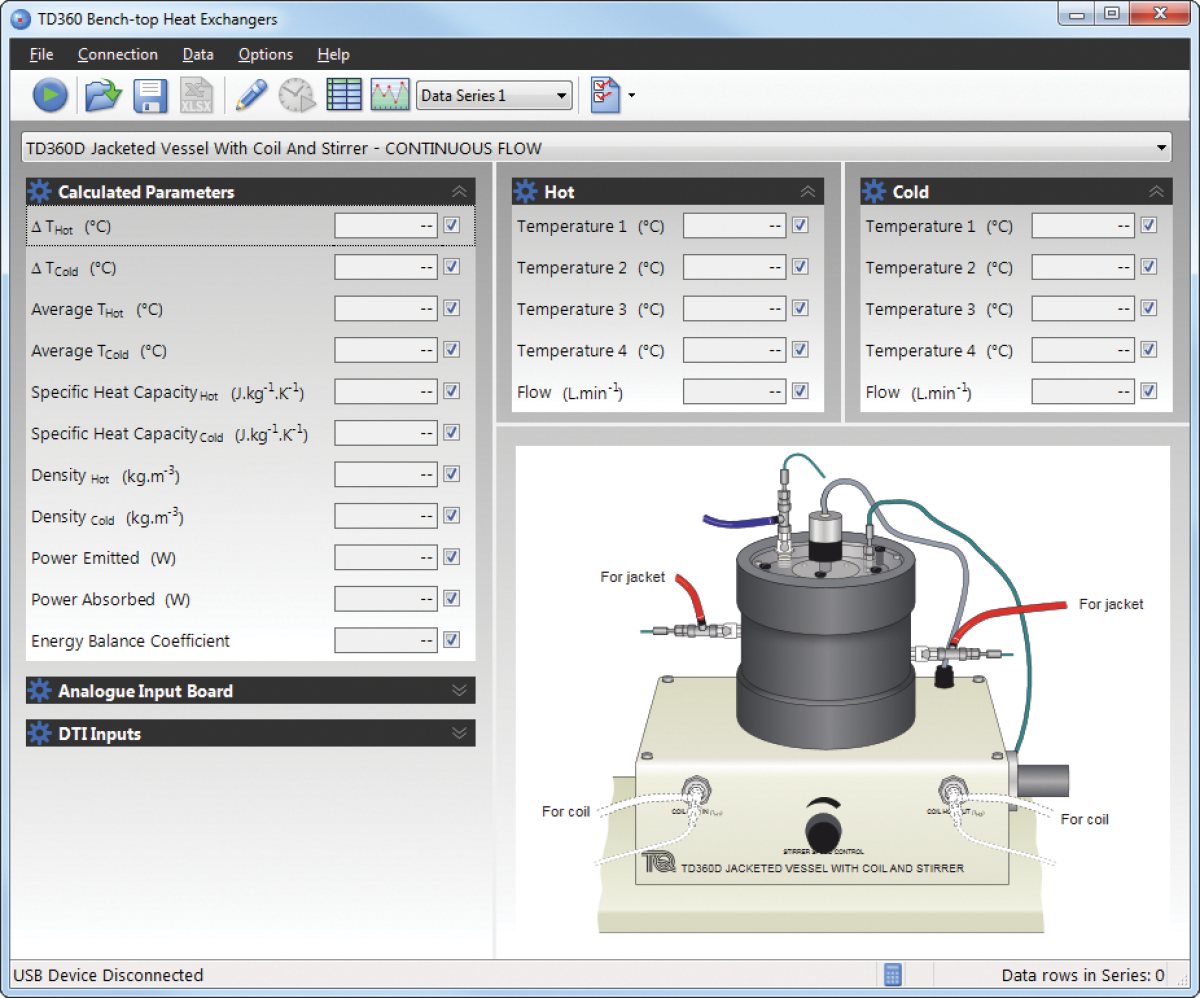
Task: Click the Calculated Parameters gear icon
Action: (x=40, y=192)
